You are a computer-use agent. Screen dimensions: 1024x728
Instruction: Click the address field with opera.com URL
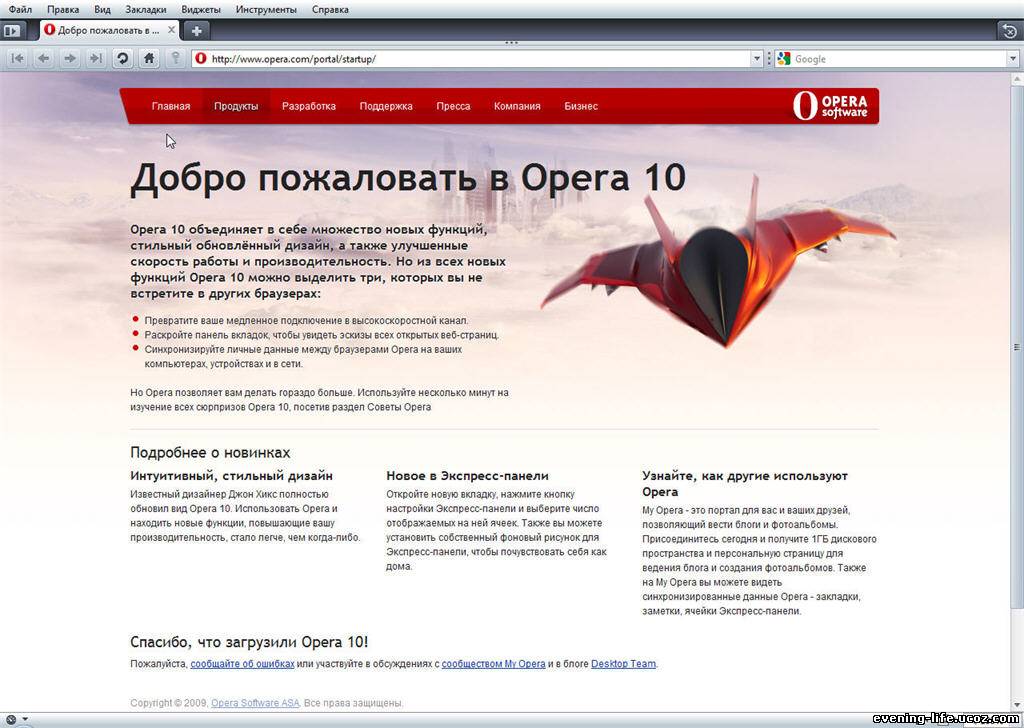[479, 59]
